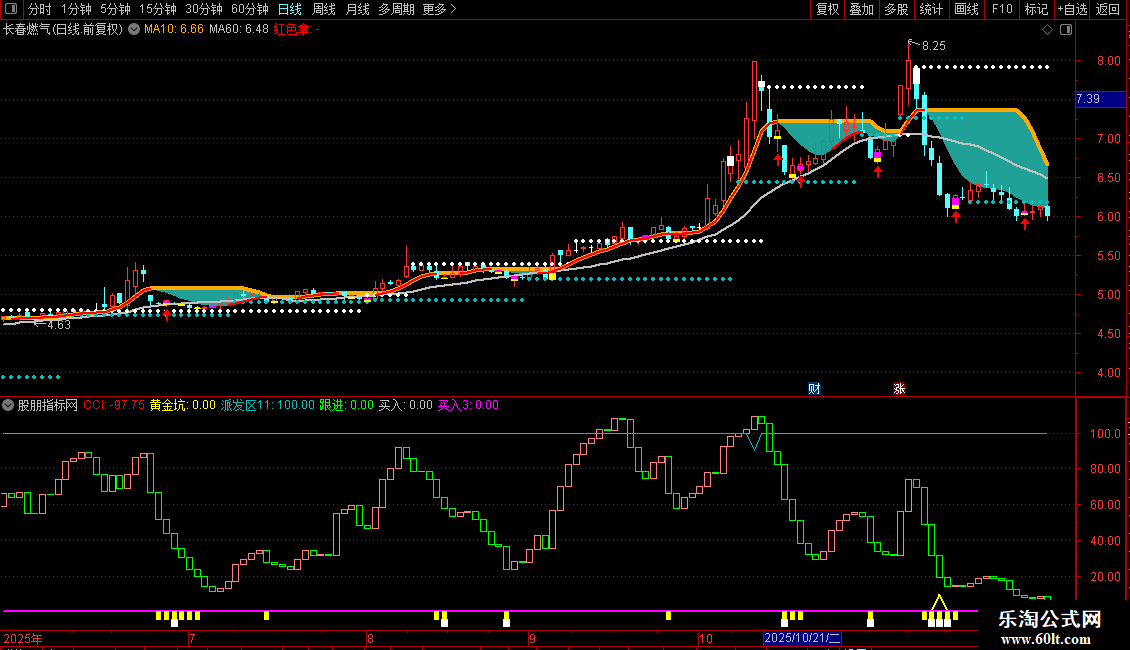The height and width of the screenshot is (650, 1130).
Task: Click the 叠加 overlay button
Action: coord(861,9)
